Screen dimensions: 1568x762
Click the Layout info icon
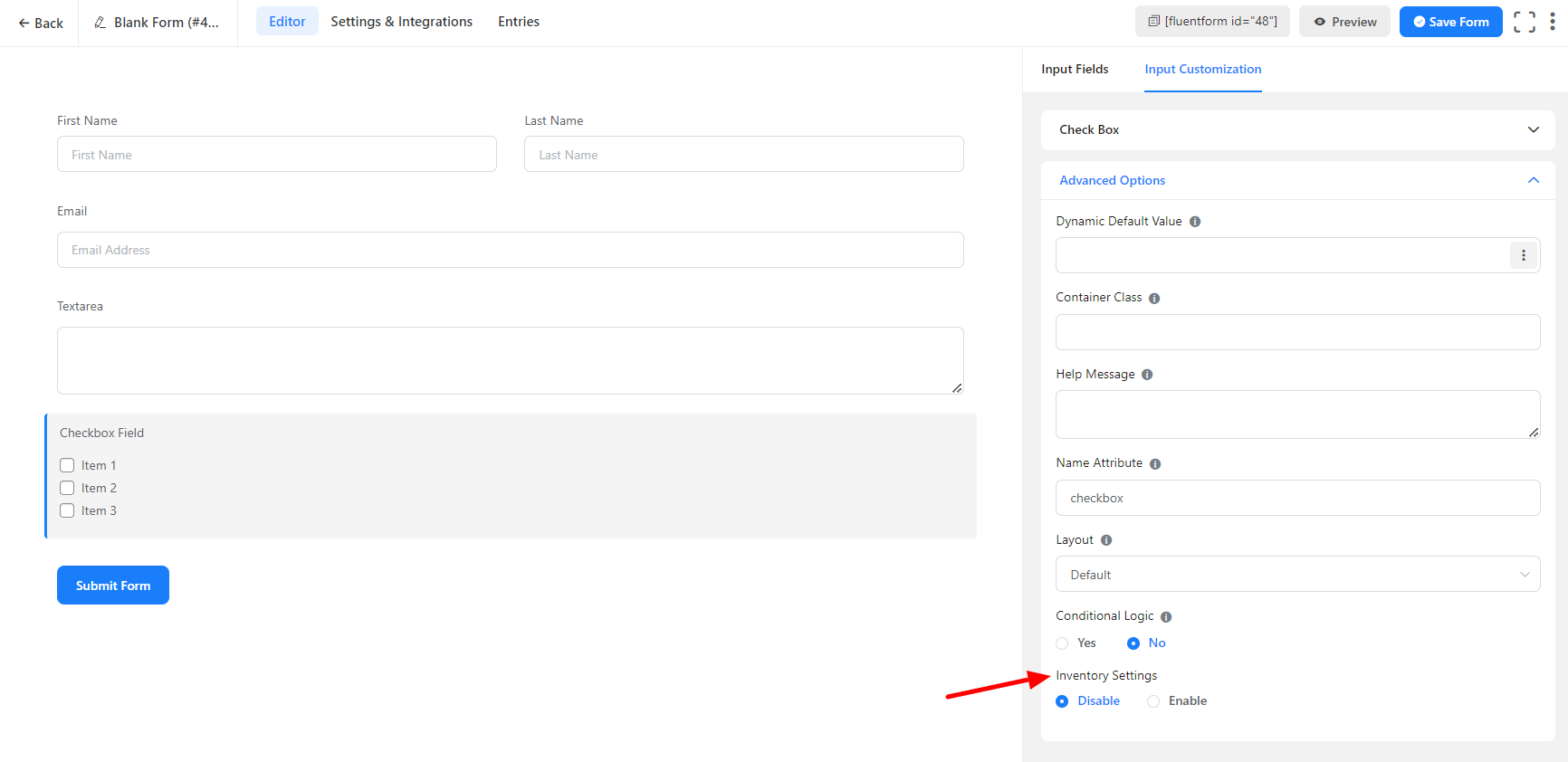[1106, 540]
